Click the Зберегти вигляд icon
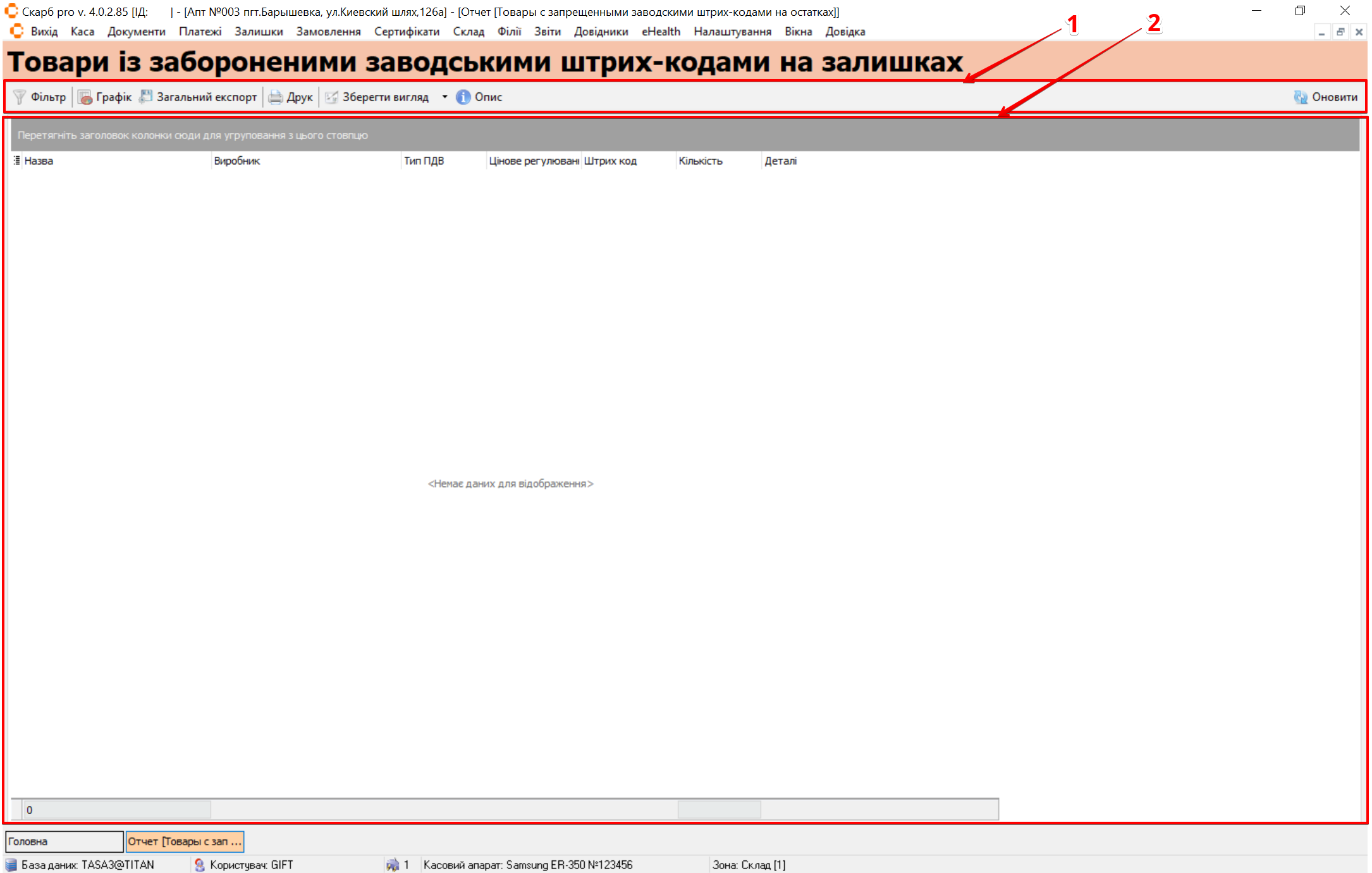This screenshot has height=873, width=1372. [x=331, y=97]
